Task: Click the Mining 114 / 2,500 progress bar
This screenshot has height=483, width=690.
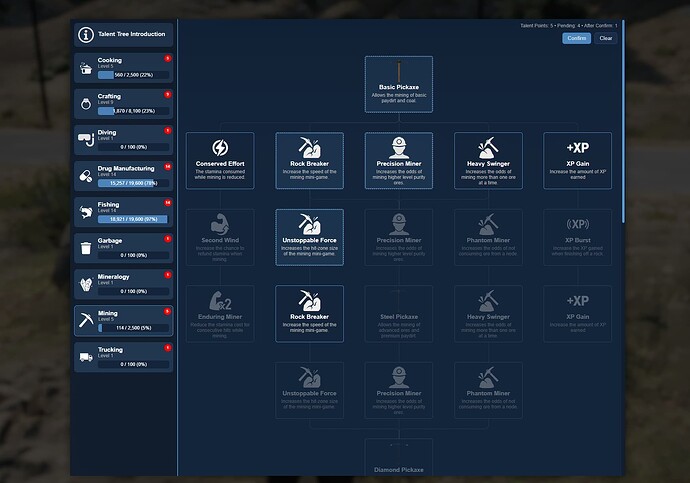Action: pyautogui.click(x=133, y=328)
